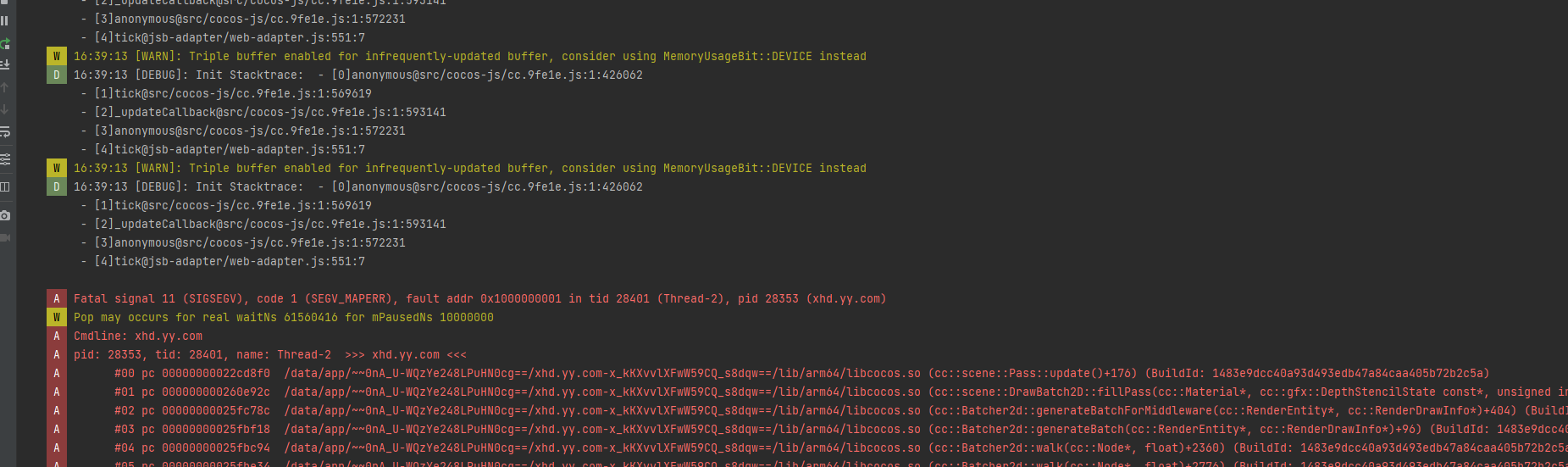Viewport: 1568px width, 467px height.
Task: Toggle Soft-Wrap for log lines
Action: coord(5,132)
